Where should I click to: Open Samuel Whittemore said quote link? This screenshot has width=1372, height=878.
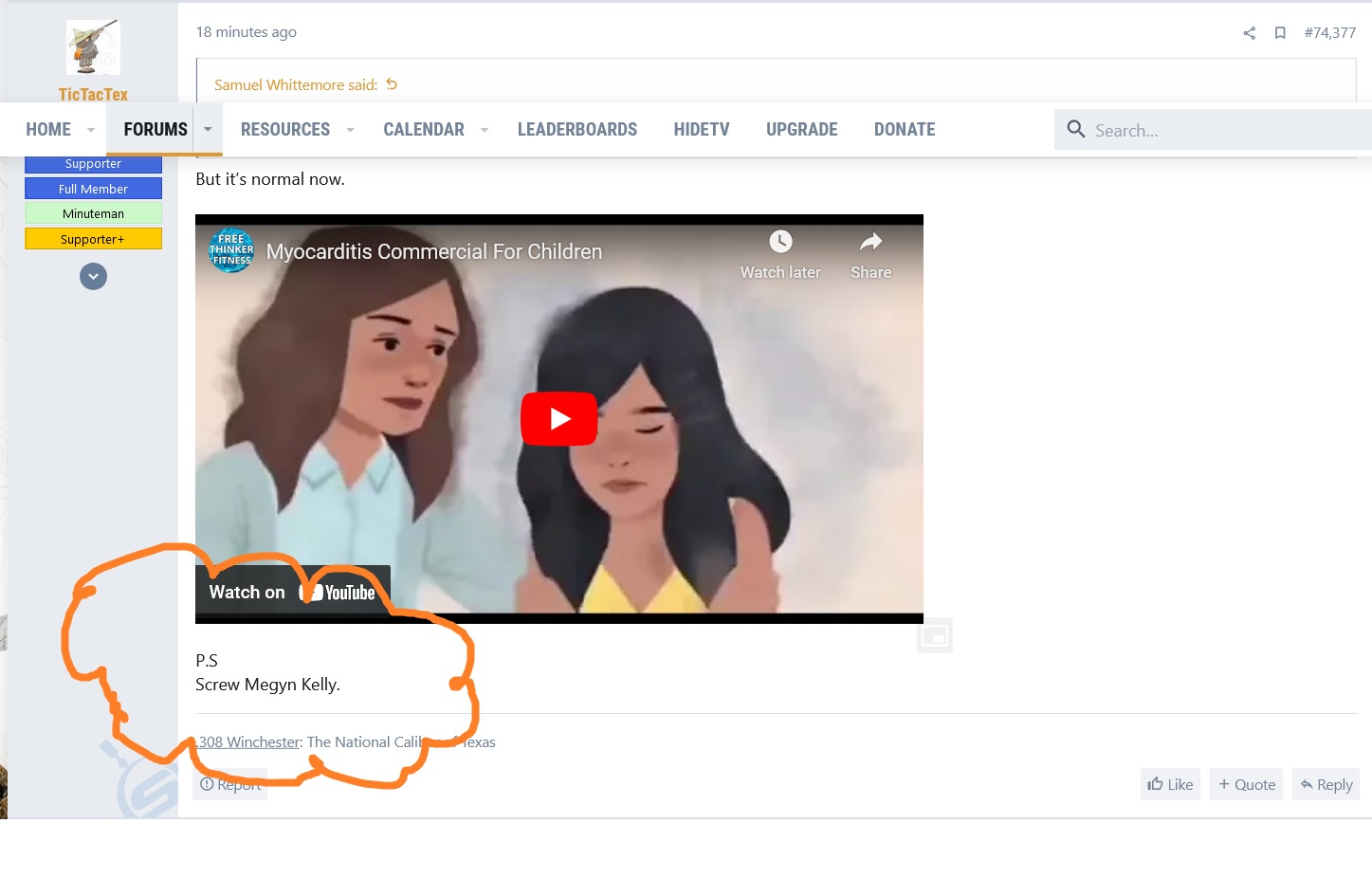click(296, 84)
